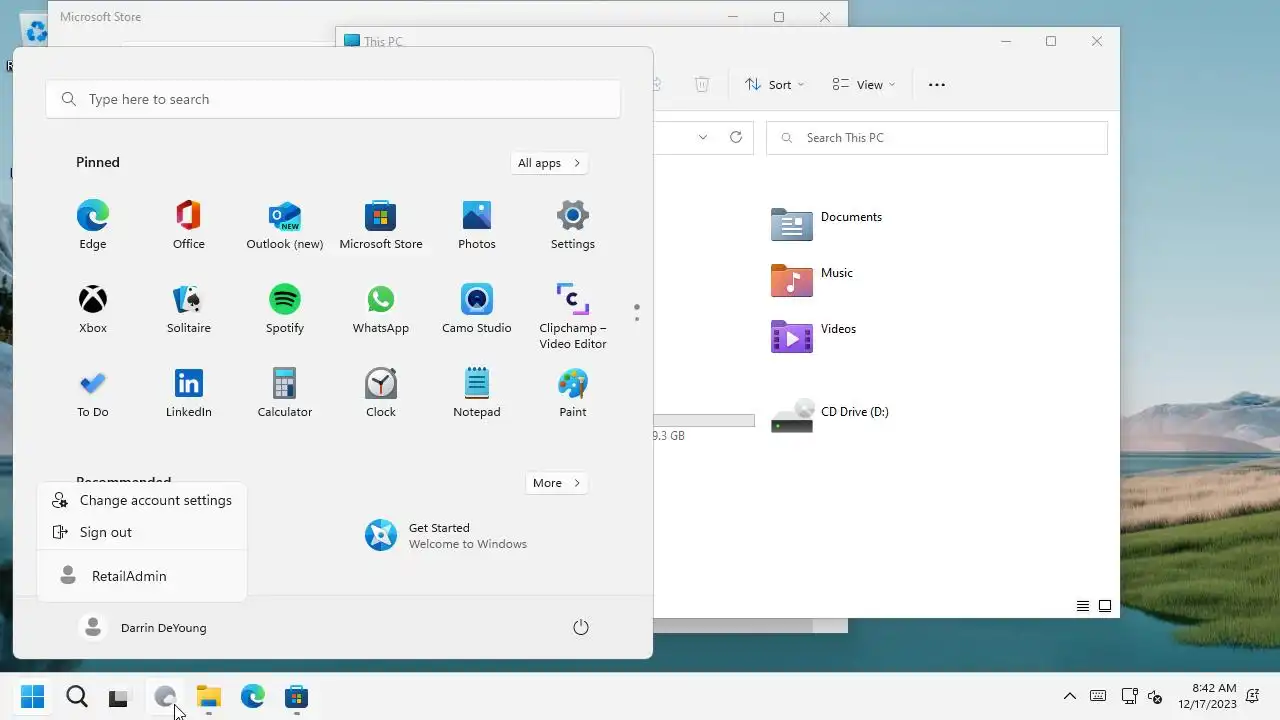Select Change account settings

[x=142, y=500]
